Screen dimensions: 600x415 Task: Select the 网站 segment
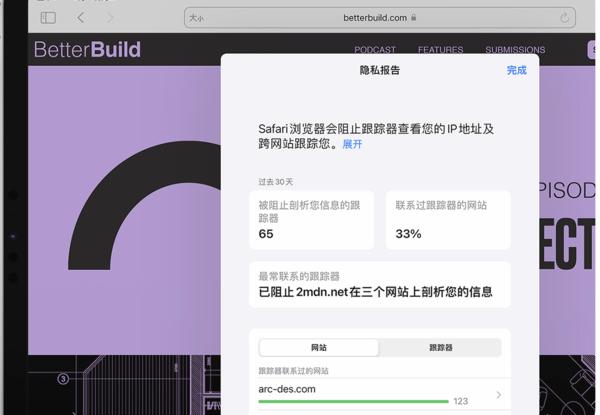(319, 347)
